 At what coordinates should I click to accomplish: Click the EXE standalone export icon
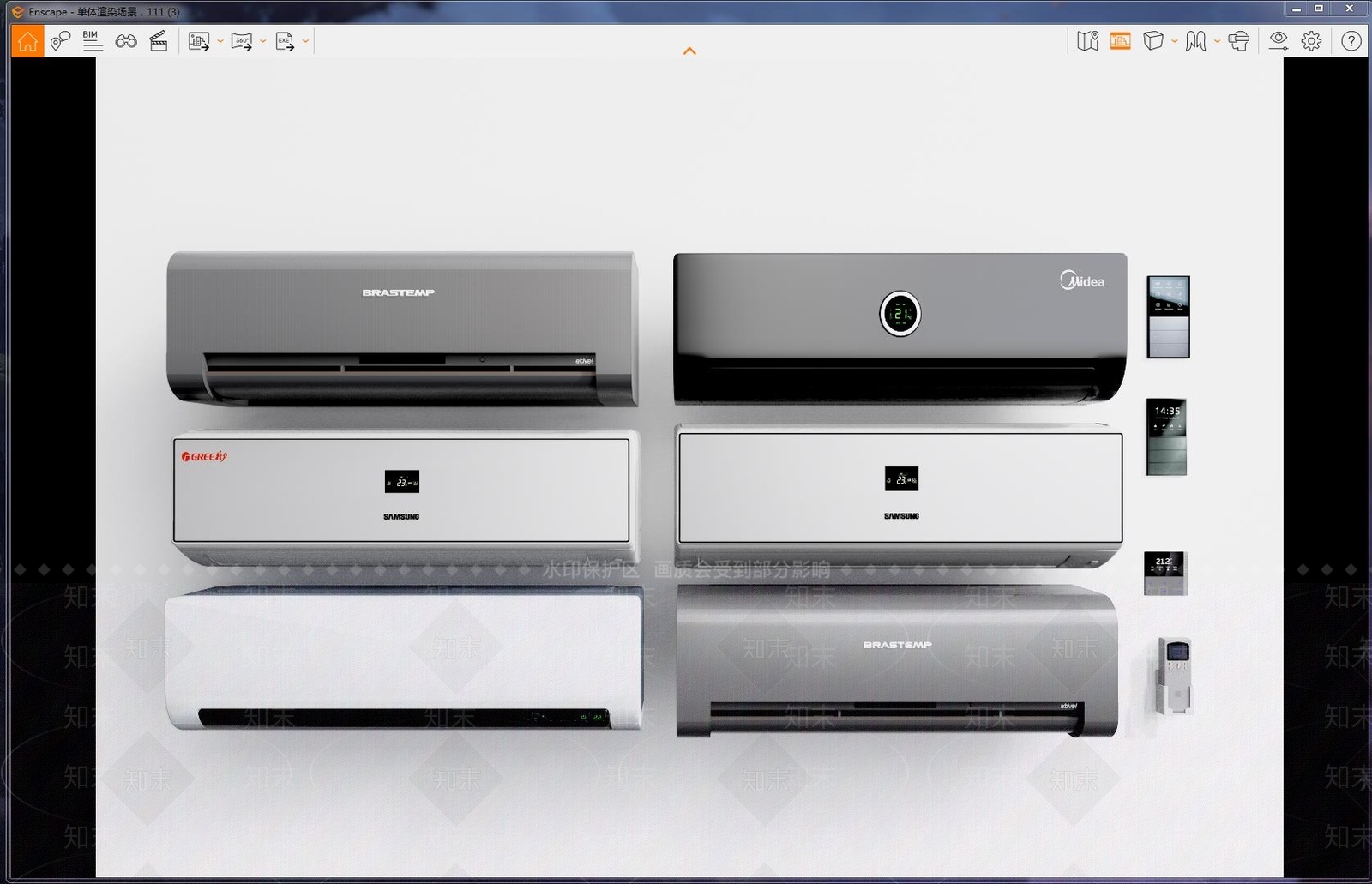click(x=285, y=41)
